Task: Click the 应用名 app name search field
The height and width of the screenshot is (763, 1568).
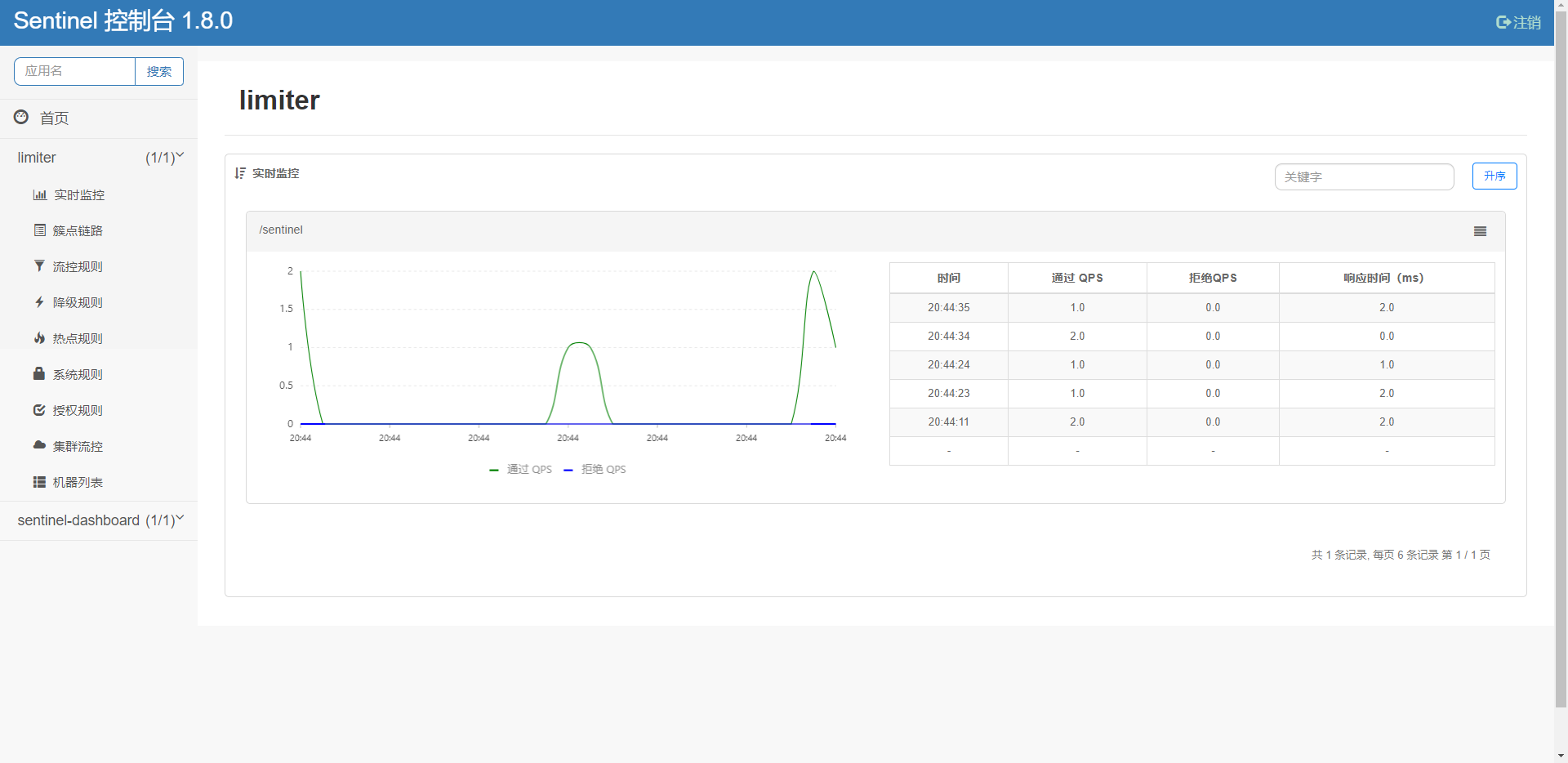Action: [x=74, y=72]
